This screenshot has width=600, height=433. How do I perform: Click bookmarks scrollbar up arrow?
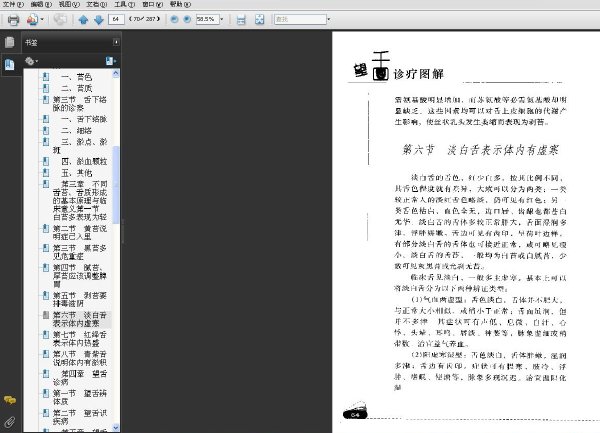click(116, 73)
